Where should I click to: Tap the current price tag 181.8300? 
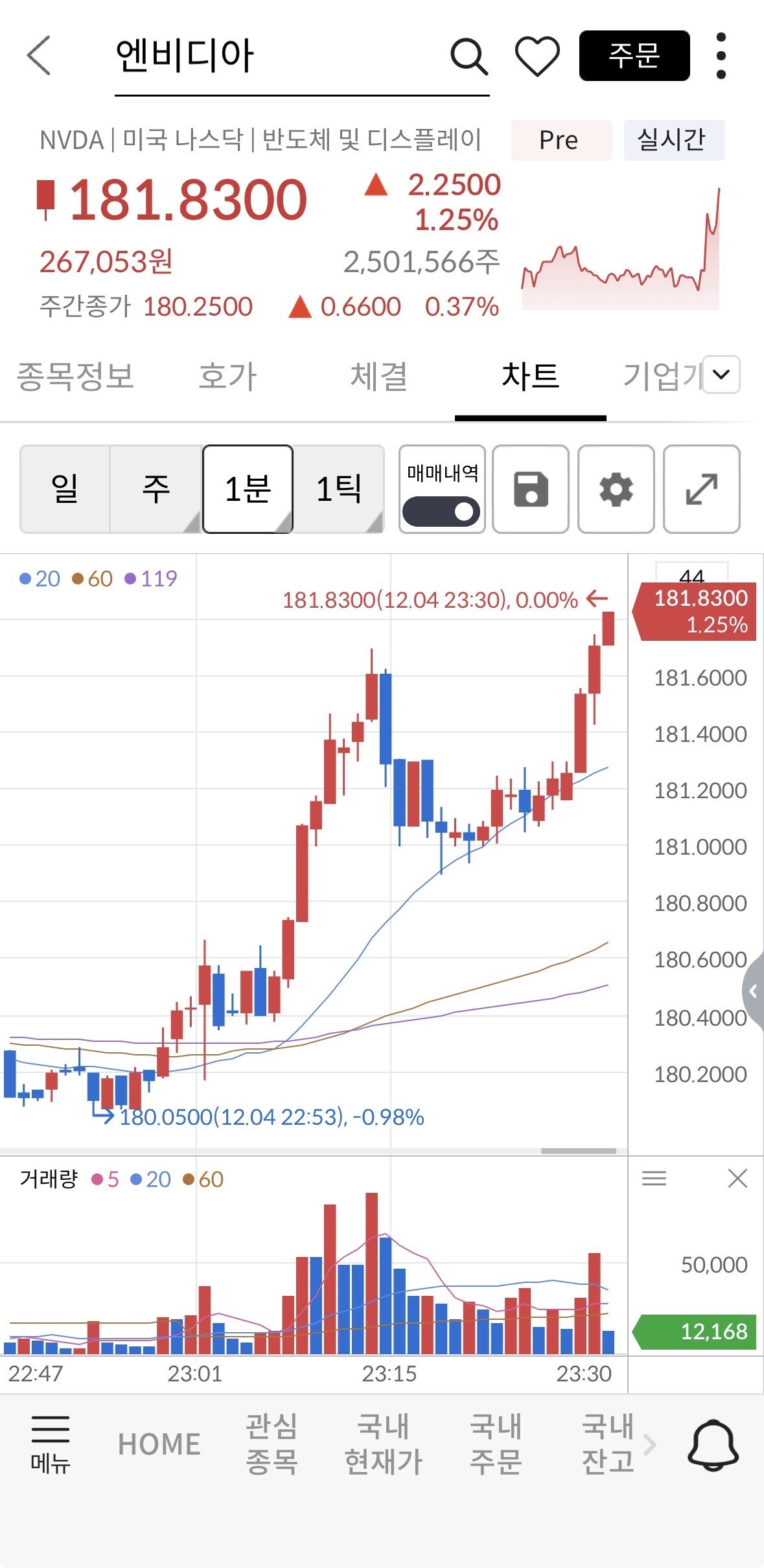coord(695,611)
